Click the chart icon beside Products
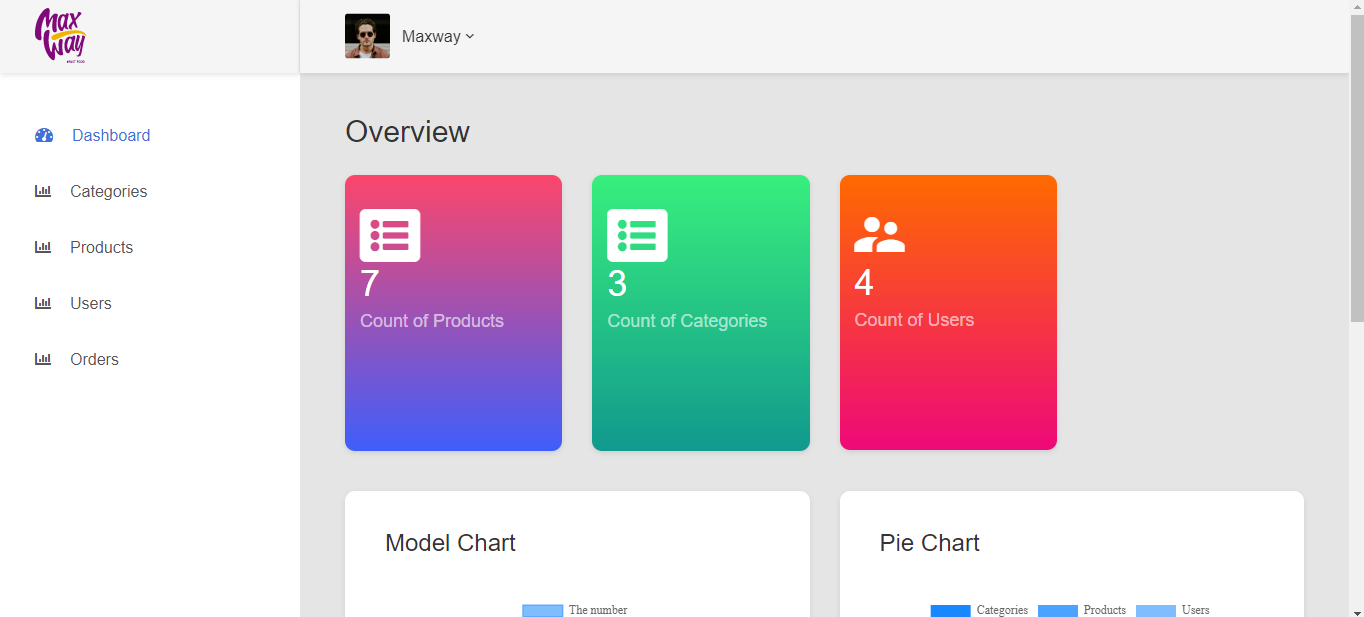Image resolution: width=1364 pixels, height=617 pixels. coord(43,247)
